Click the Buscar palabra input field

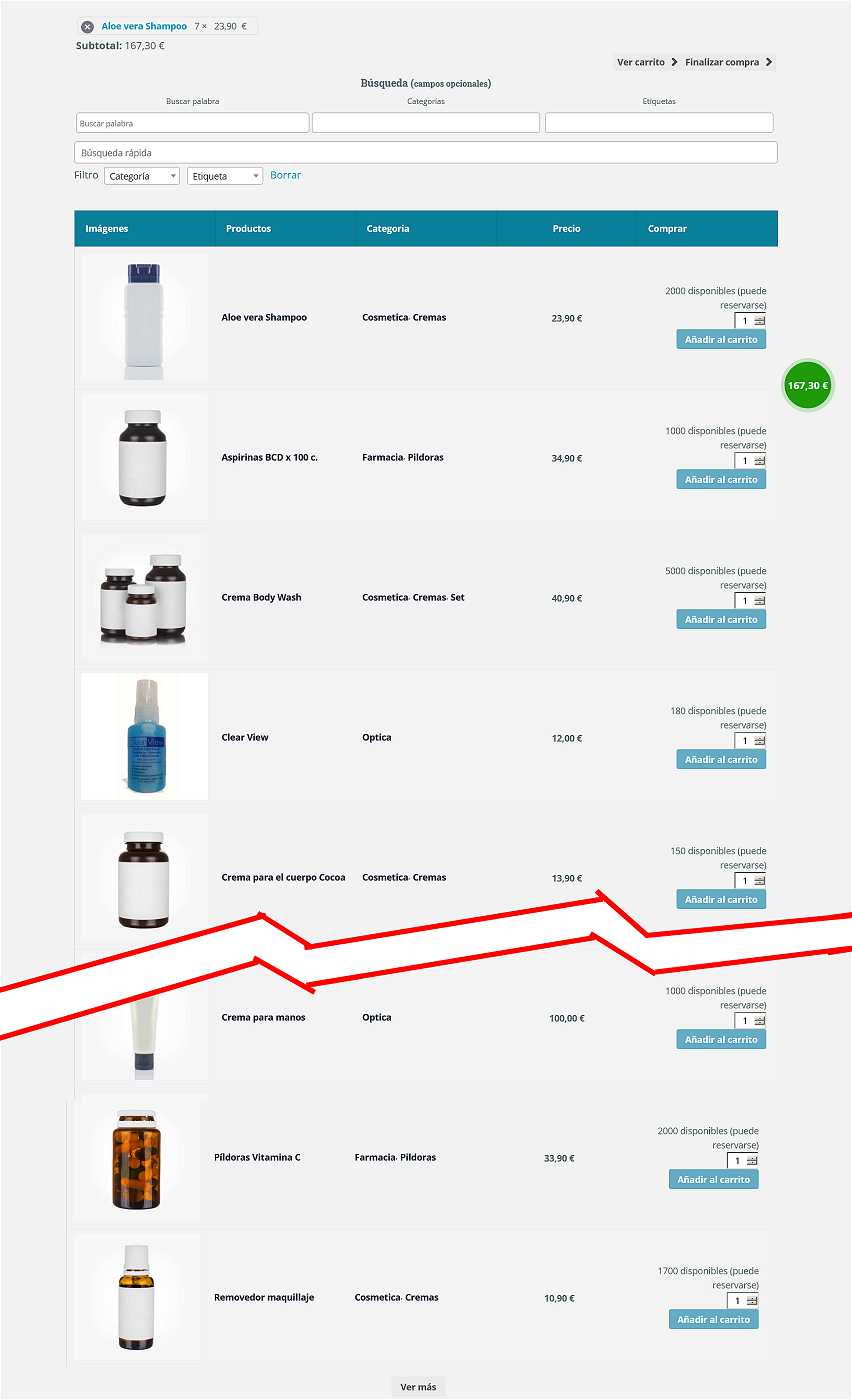pos(193,123)
